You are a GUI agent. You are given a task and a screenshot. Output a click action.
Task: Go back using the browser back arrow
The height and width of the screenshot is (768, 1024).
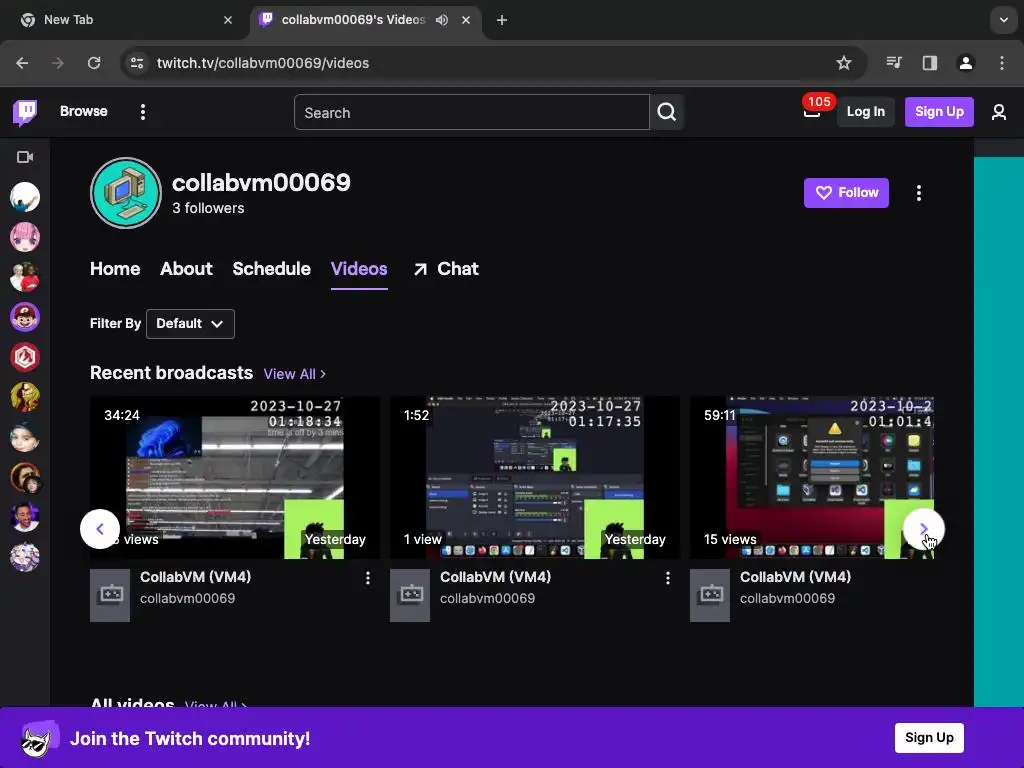22,63
